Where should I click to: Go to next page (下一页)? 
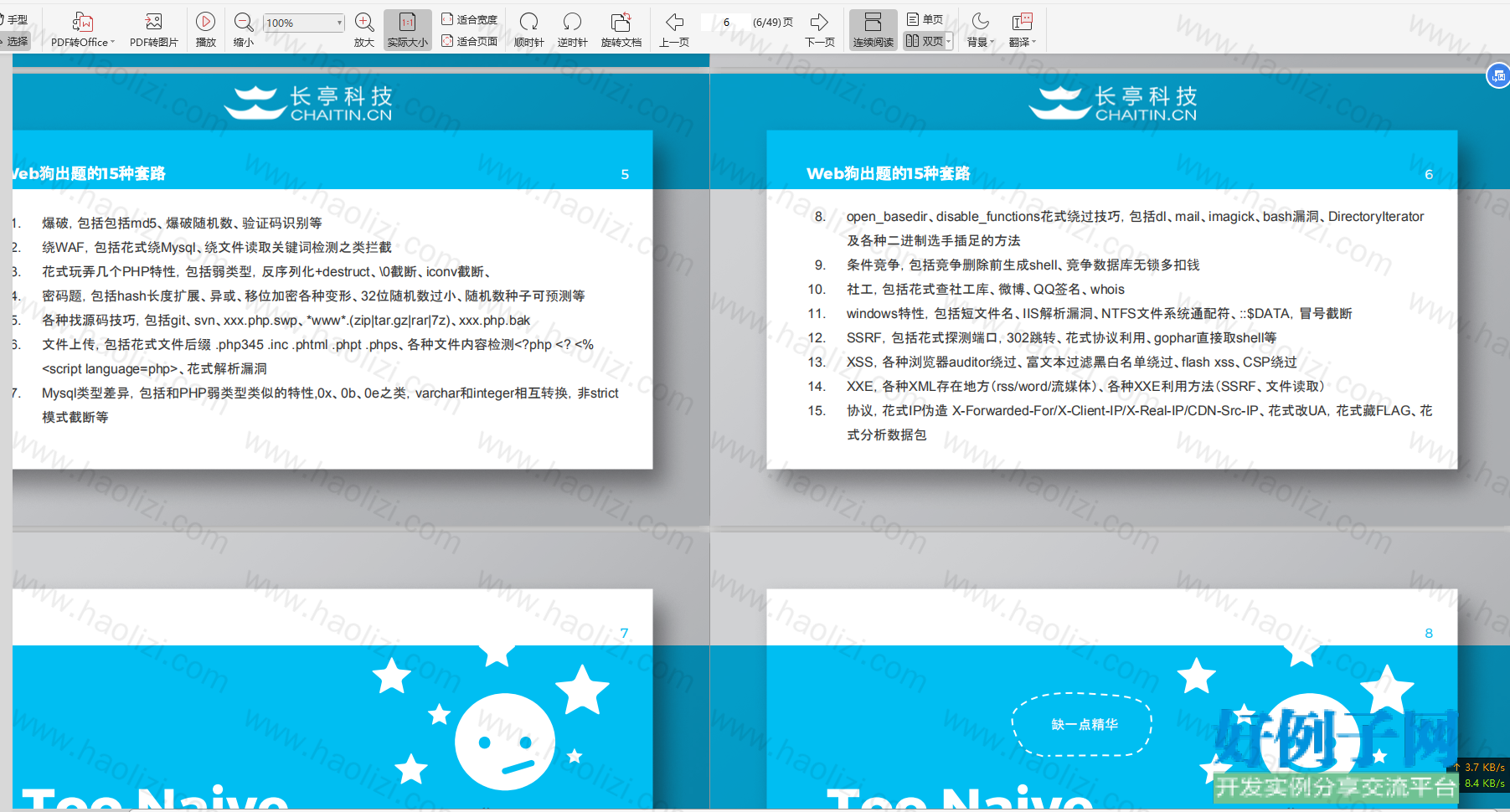coord(820,30)
